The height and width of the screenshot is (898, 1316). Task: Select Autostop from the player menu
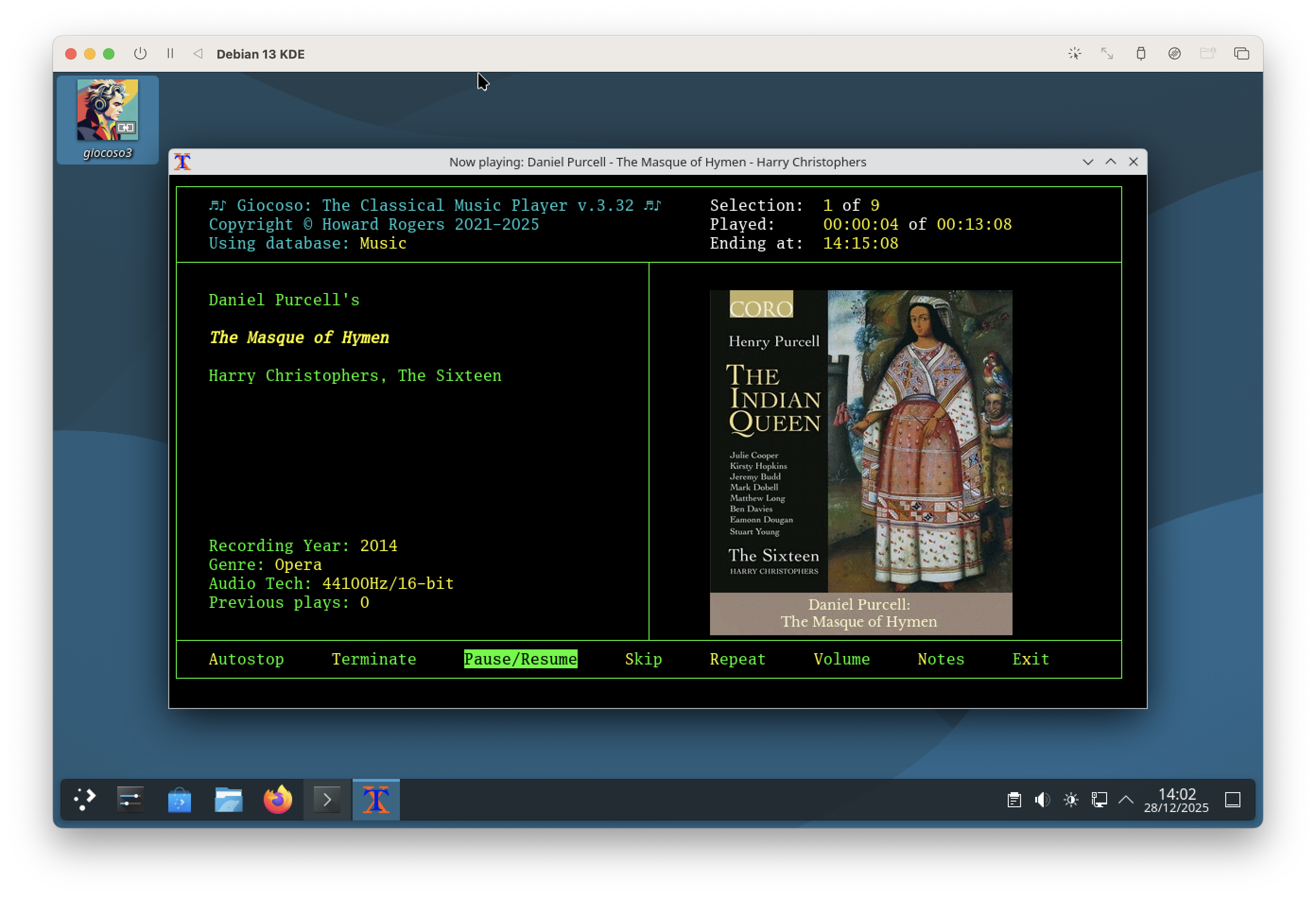pyautogui.click(x=246, y=658)
